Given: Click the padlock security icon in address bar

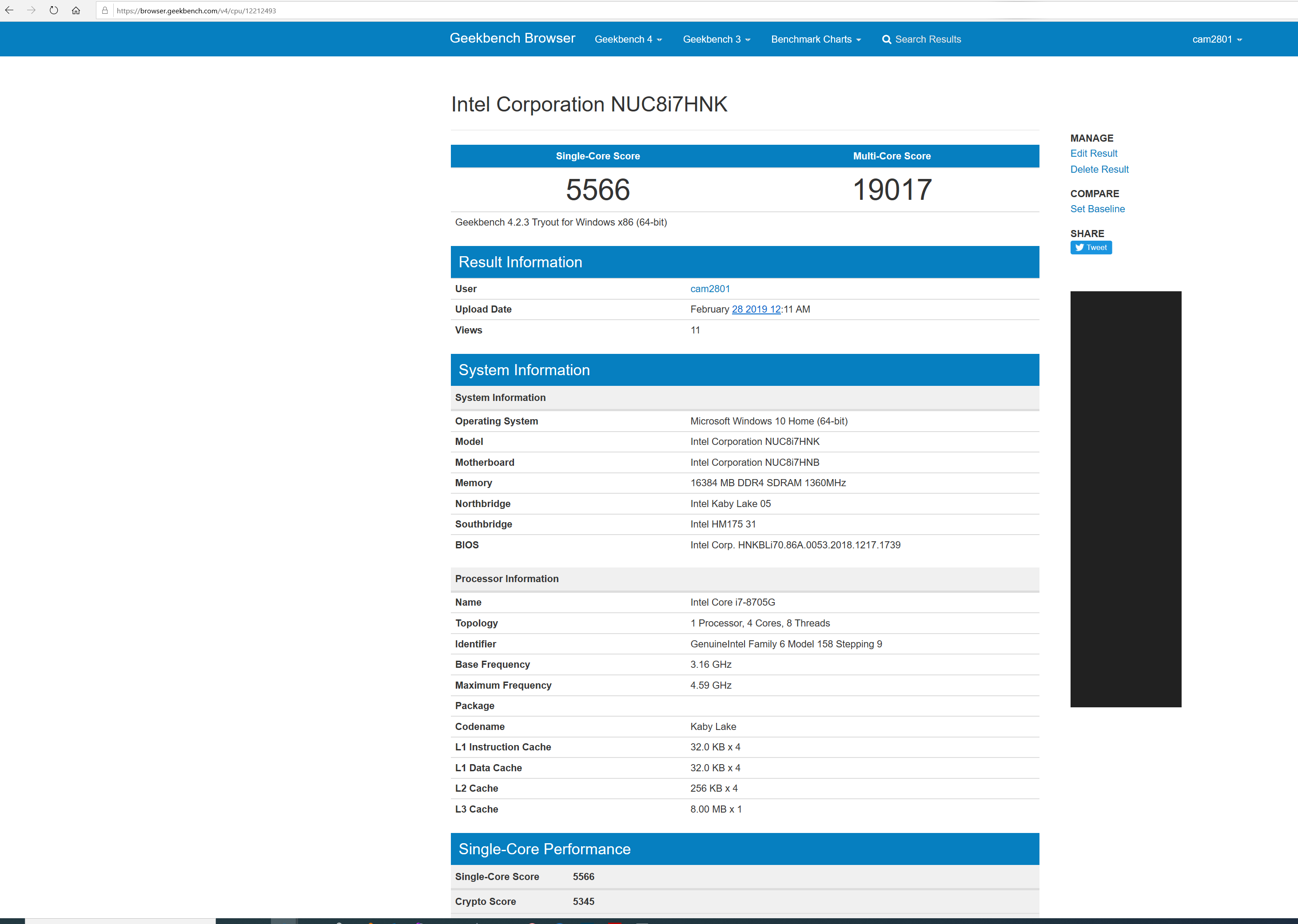Looking at the screenshot, I should pyautogui.click(x=105, y=10).
